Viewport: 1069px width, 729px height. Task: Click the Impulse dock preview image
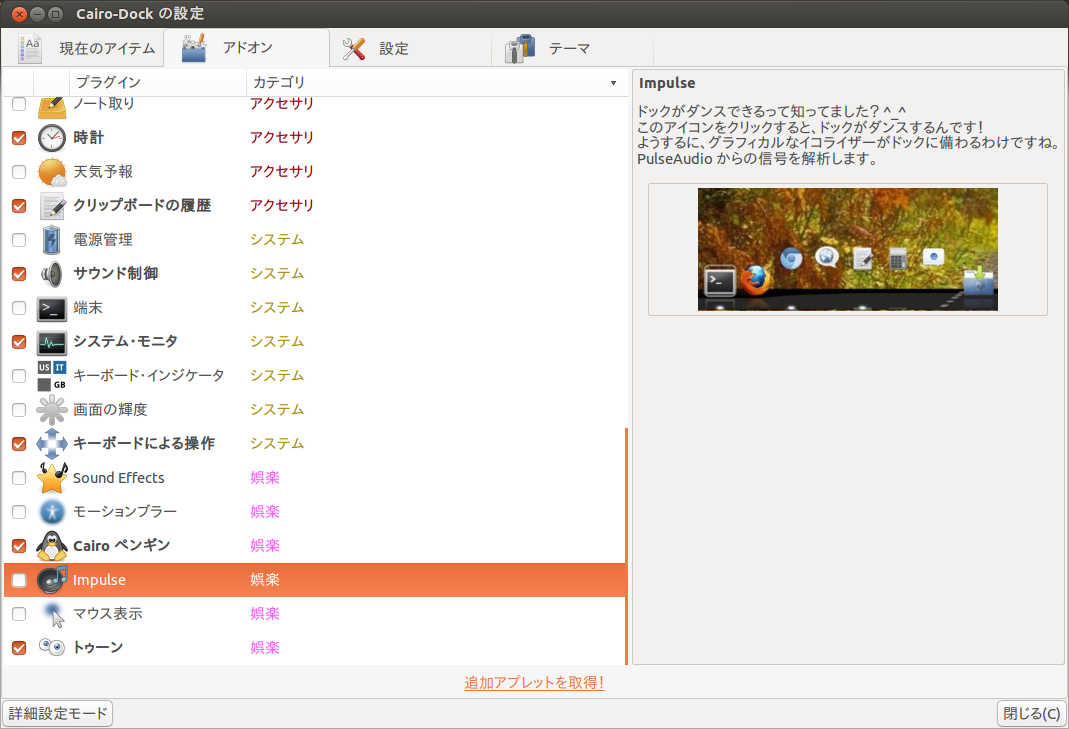pos(847,250)
